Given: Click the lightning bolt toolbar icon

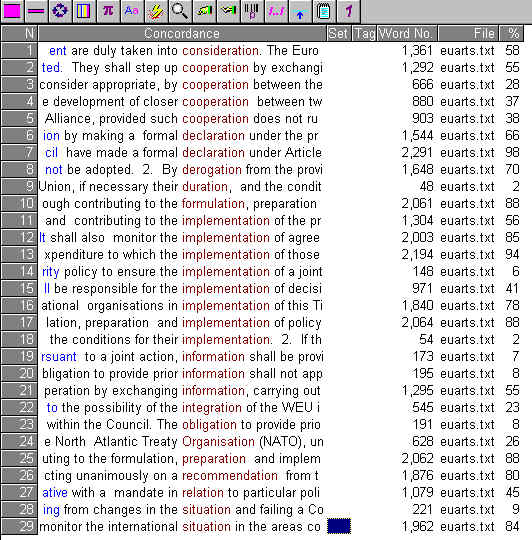Looking at the screenshot, I should [x=156, y=11].
